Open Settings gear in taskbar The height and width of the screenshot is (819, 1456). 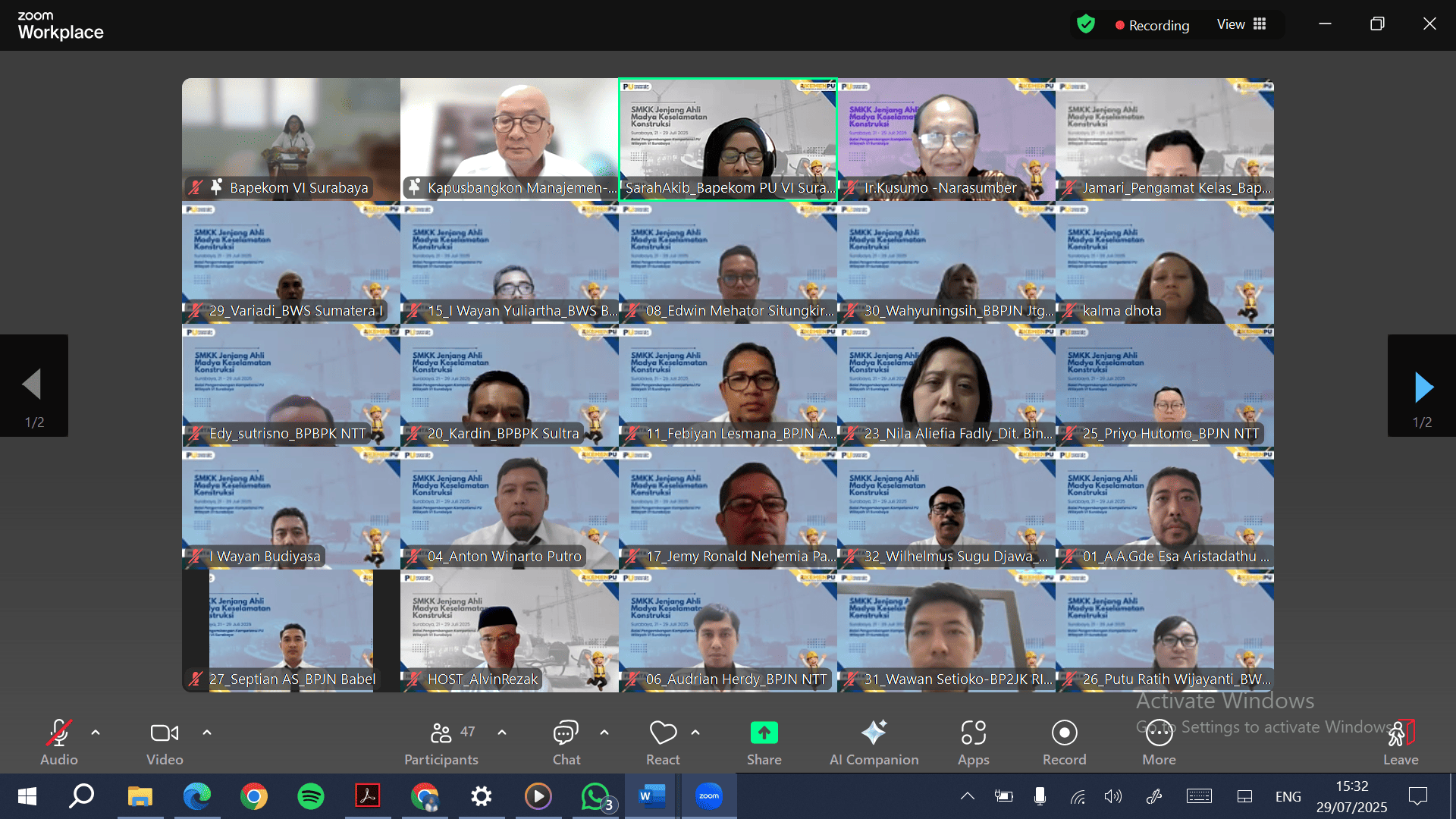[482, 796]
